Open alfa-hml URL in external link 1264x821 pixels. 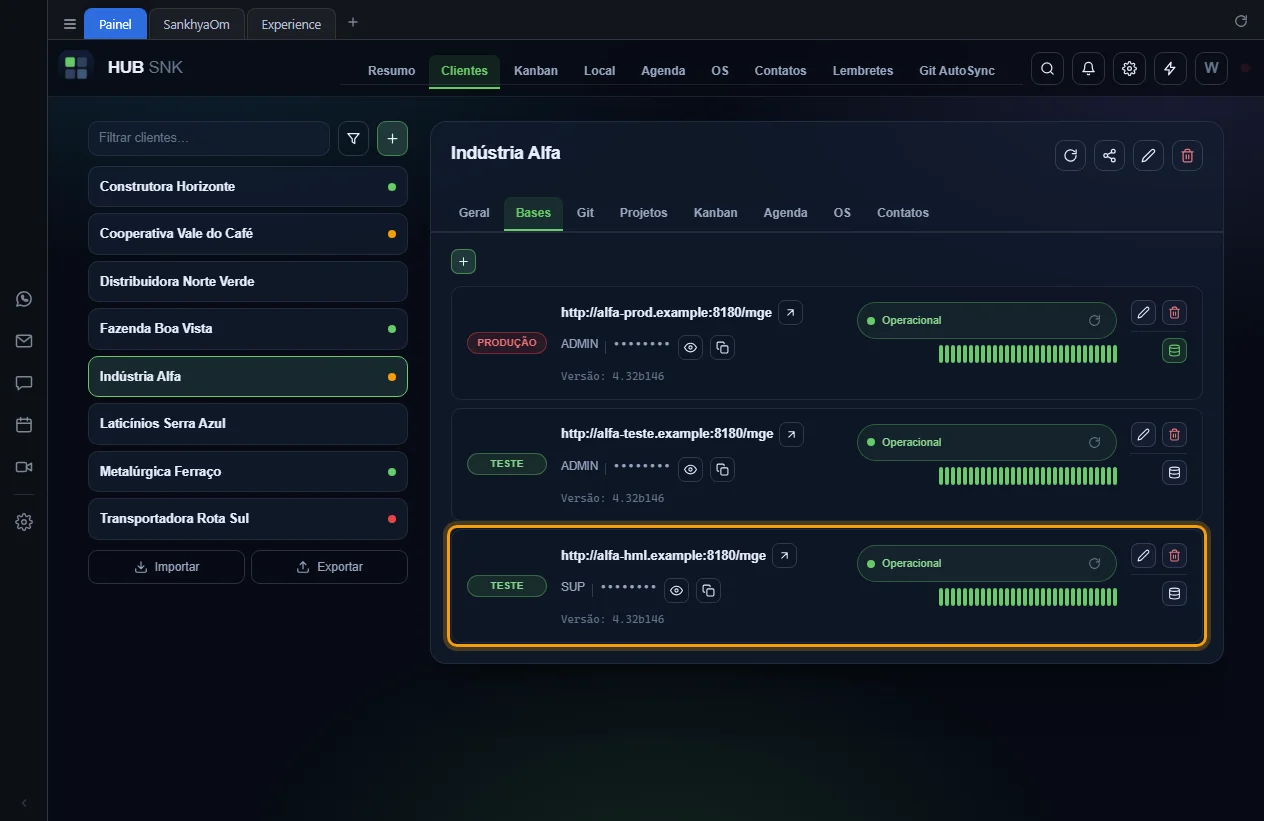(785, 555)
